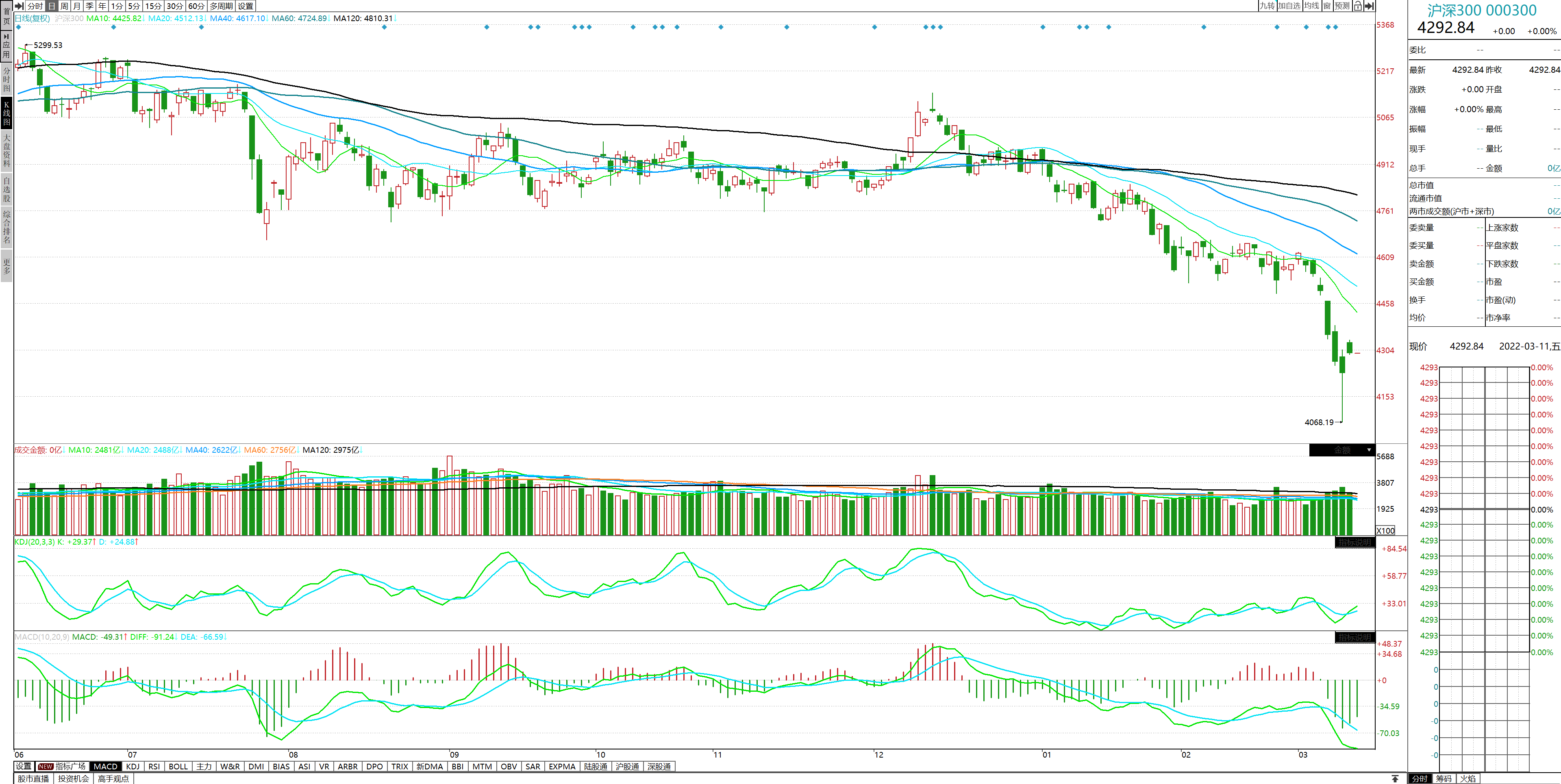Click the upward arrow icon at bottom bar

point(1395,779)
